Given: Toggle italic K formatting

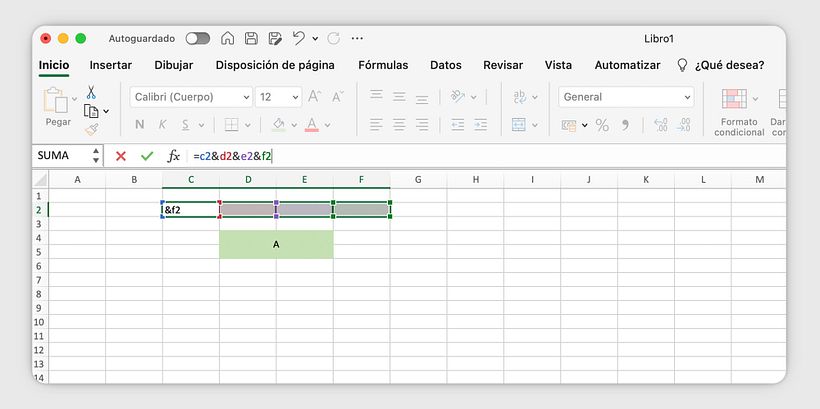Looking at the screenshot, I should pos(163,124).
